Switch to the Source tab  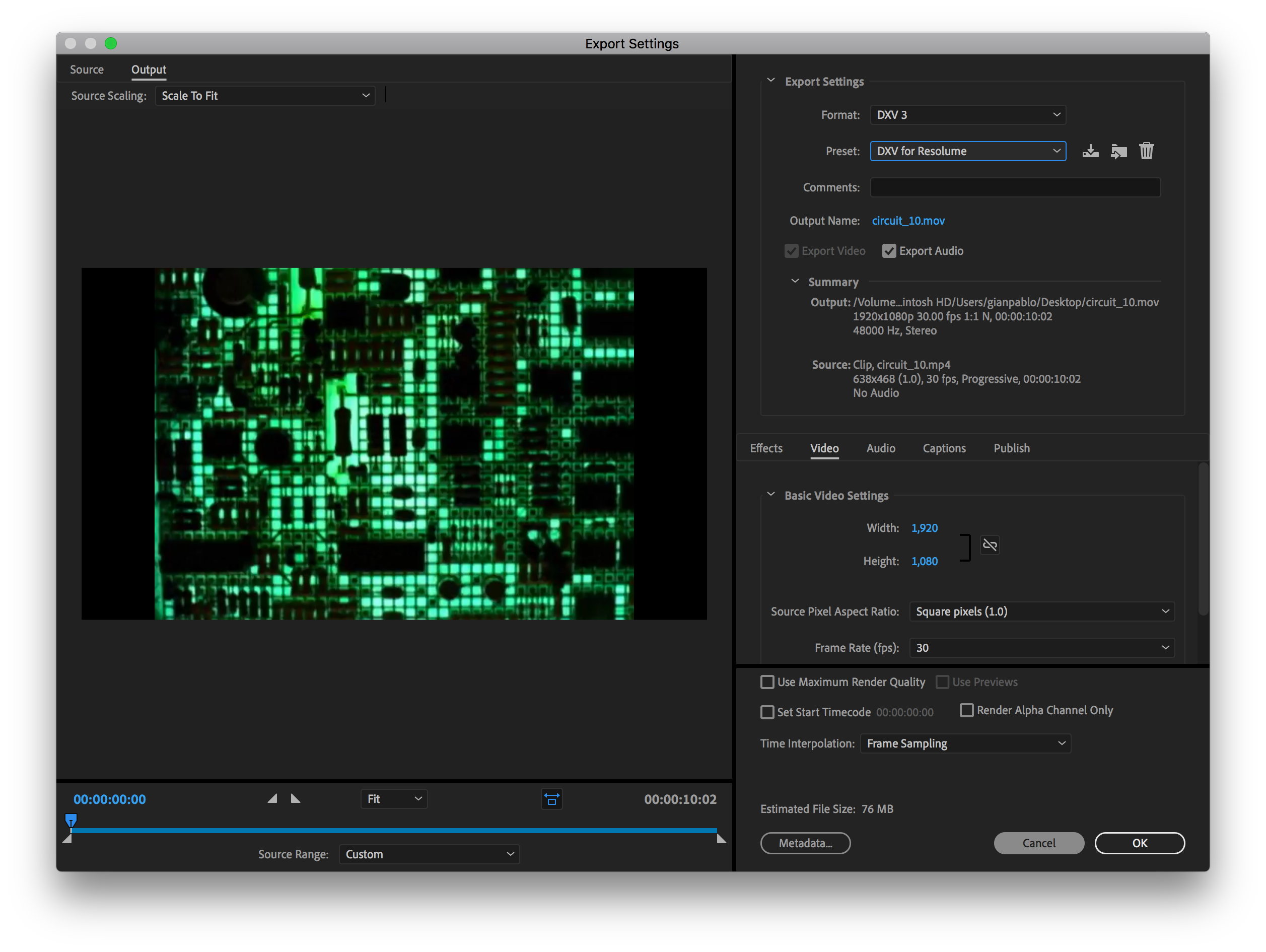coord(87,70)
